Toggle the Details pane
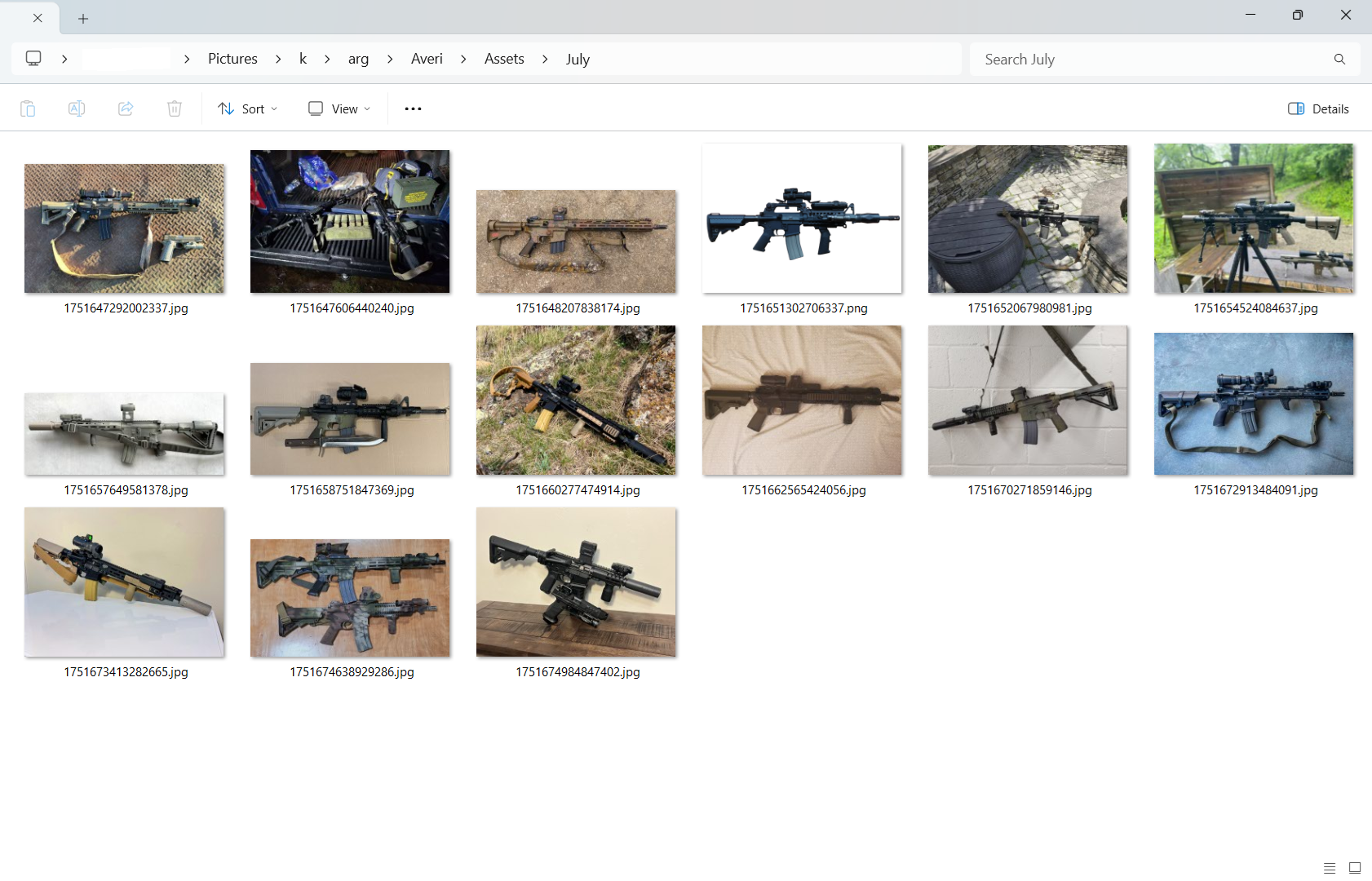Viewport: 1372px width, 881px height. (1318, 108)
